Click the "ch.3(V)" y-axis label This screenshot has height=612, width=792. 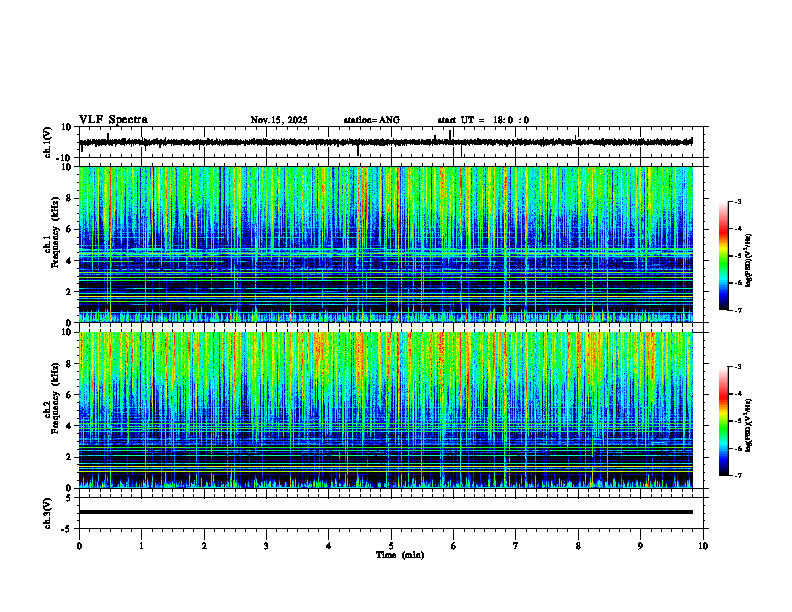tap(48, 513)
